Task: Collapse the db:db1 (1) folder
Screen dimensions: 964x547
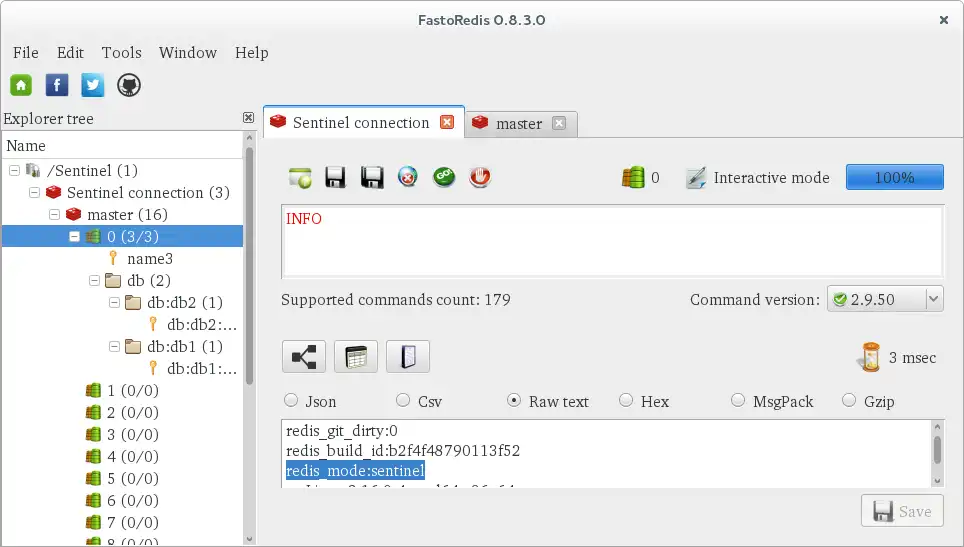Action: coord(114,347)
